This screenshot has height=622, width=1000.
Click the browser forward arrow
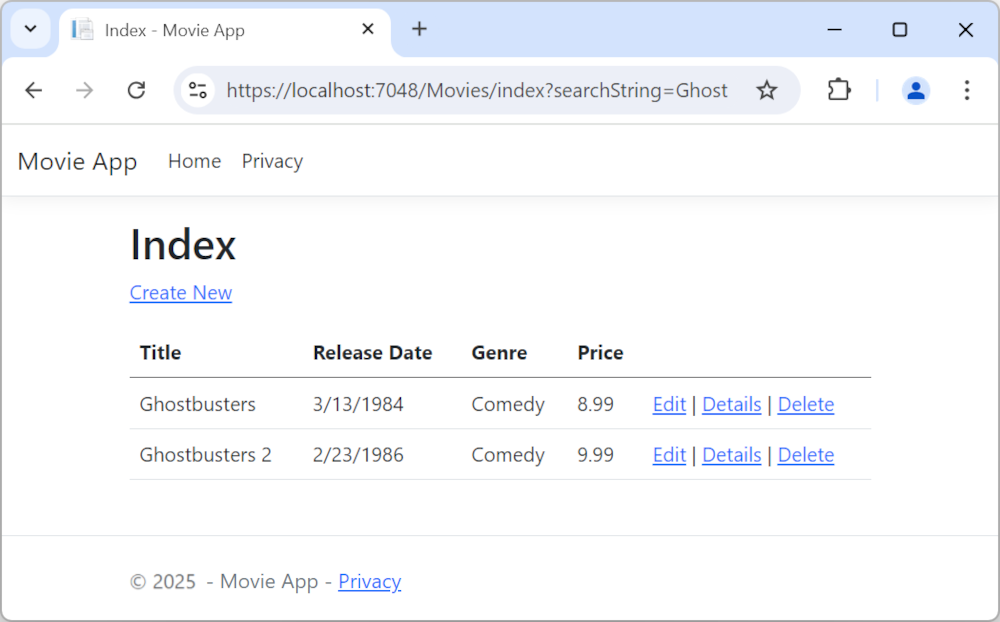click(85, 90)
